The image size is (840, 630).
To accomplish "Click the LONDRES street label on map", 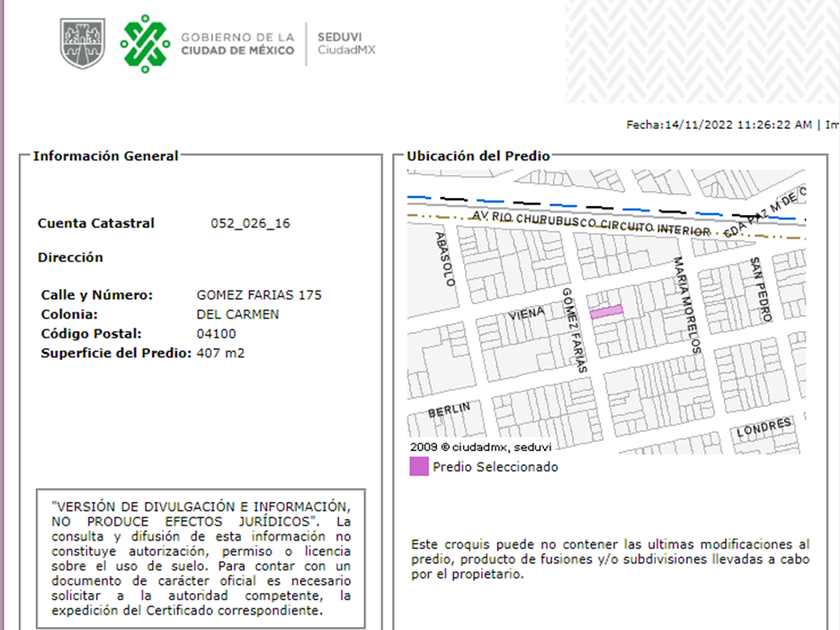I will 763,428.
